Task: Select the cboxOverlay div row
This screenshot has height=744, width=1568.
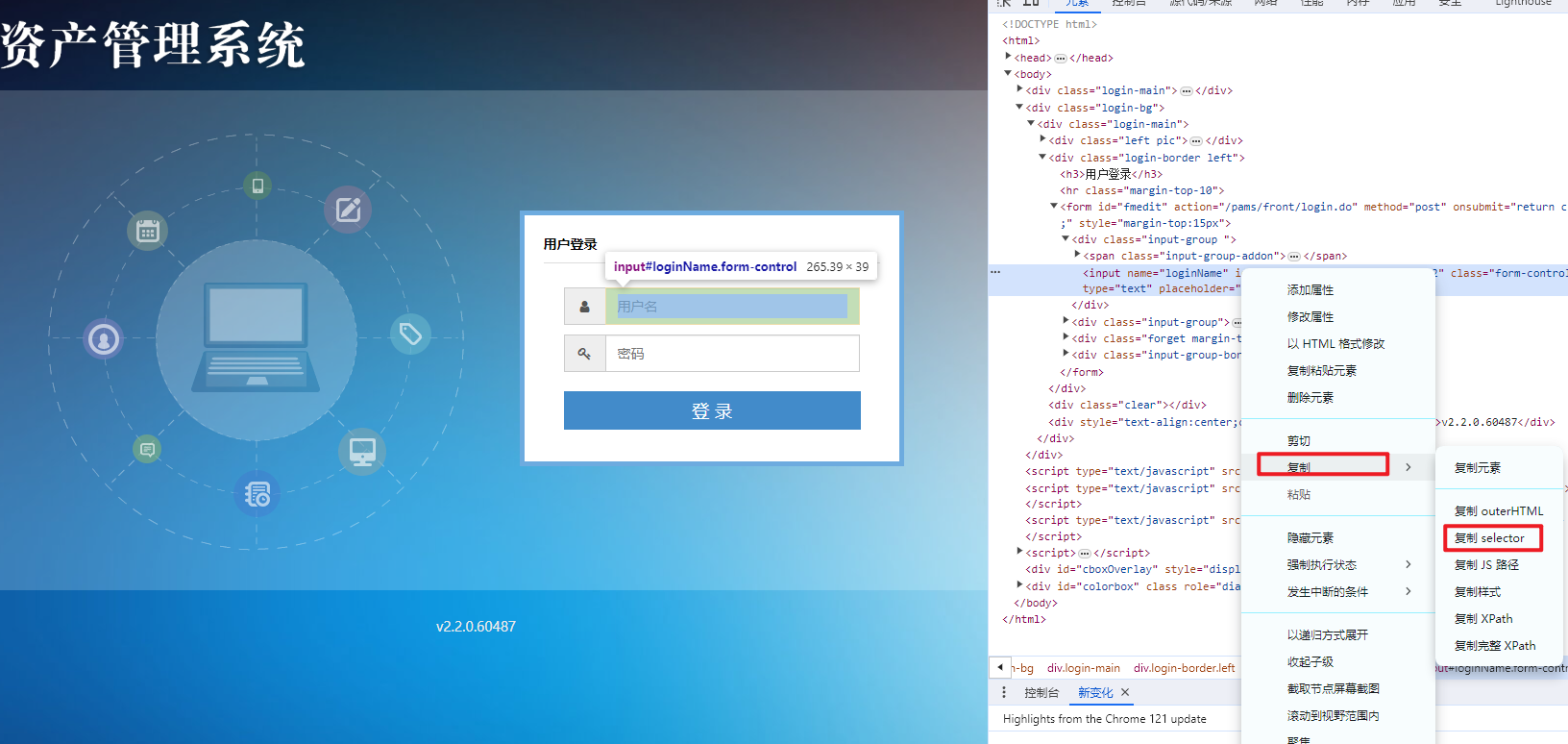Action: coord(1134,569)
